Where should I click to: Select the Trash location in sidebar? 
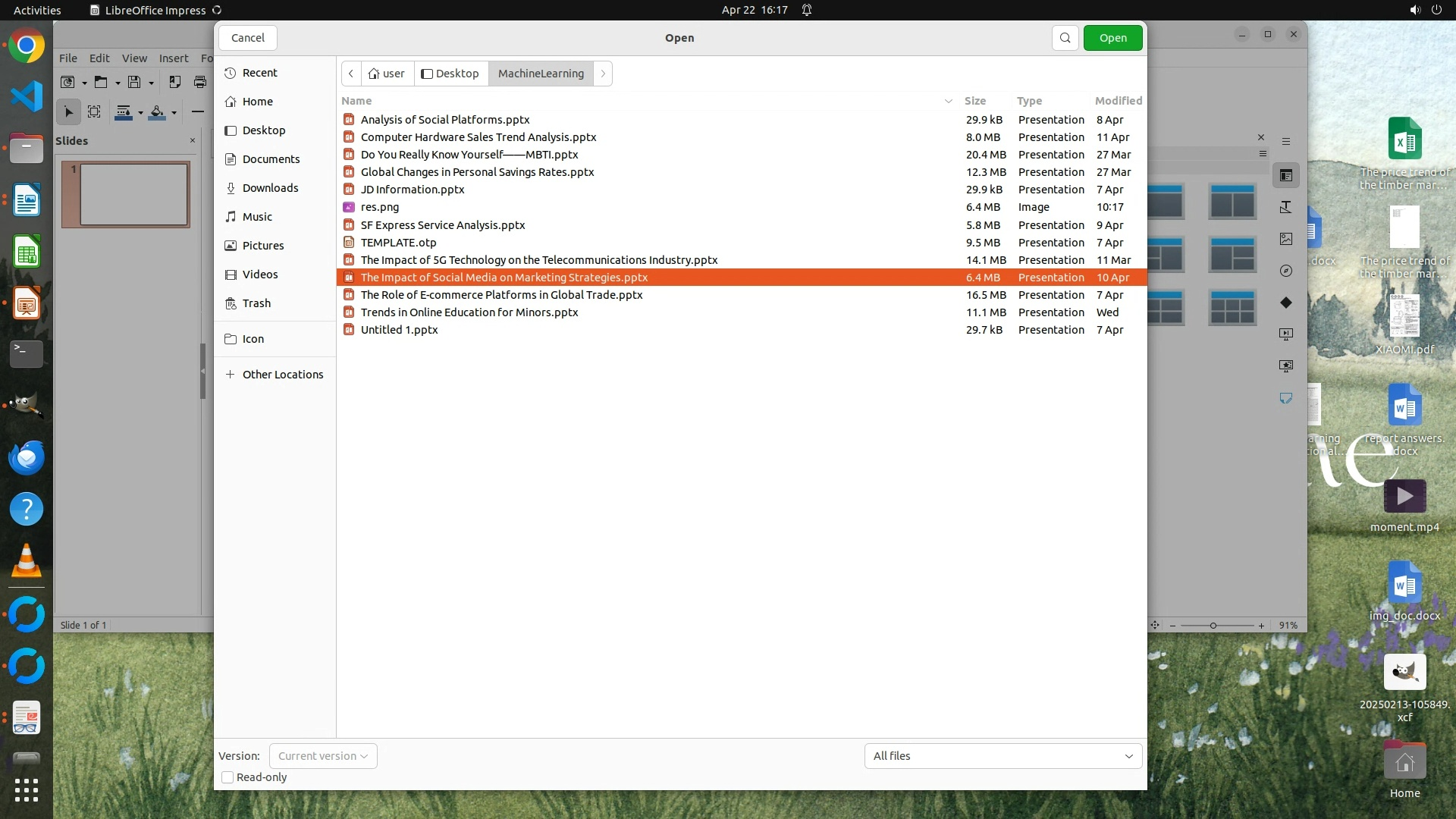(x=256, y=303)
